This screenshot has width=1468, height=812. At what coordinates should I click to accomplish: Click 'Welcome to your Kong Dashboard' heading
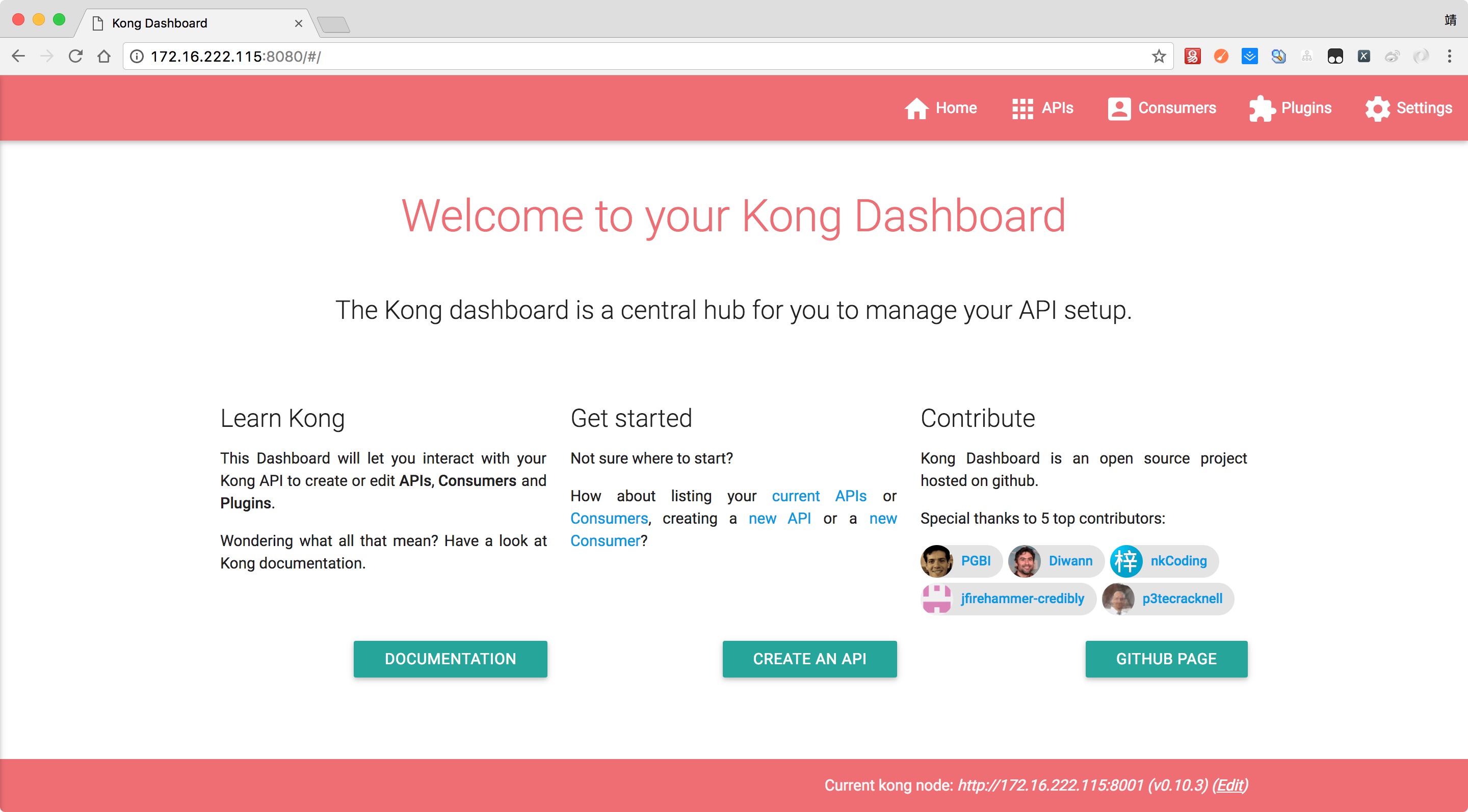[733, 216]
